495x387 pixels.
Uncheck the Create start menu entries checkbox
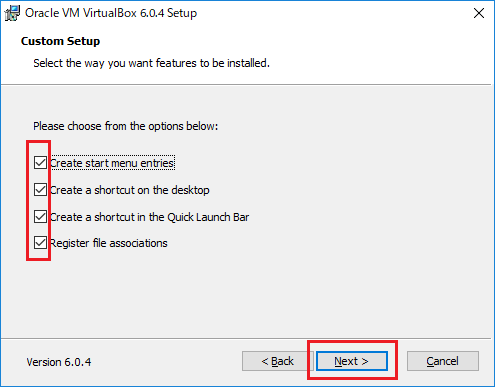point(40,163)
